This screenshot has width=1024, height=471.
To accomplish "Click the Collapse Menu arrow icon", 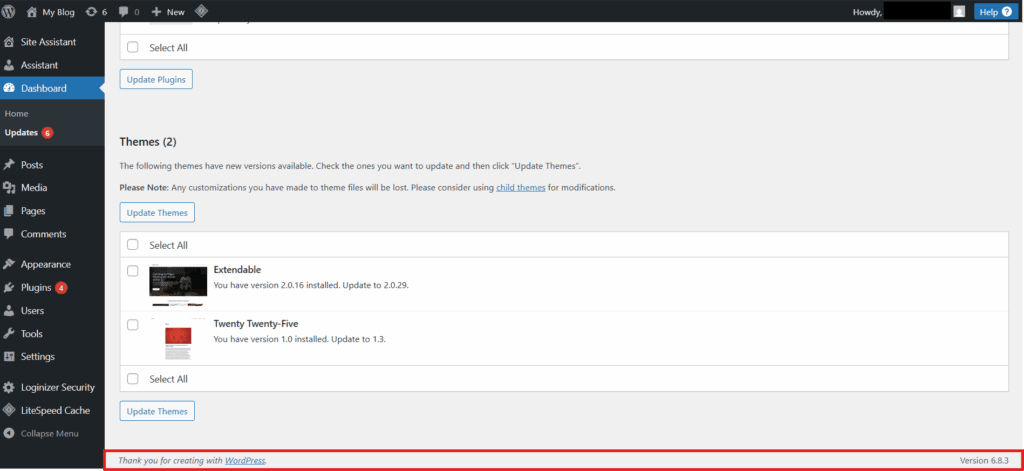I will (x=9, y=433).
